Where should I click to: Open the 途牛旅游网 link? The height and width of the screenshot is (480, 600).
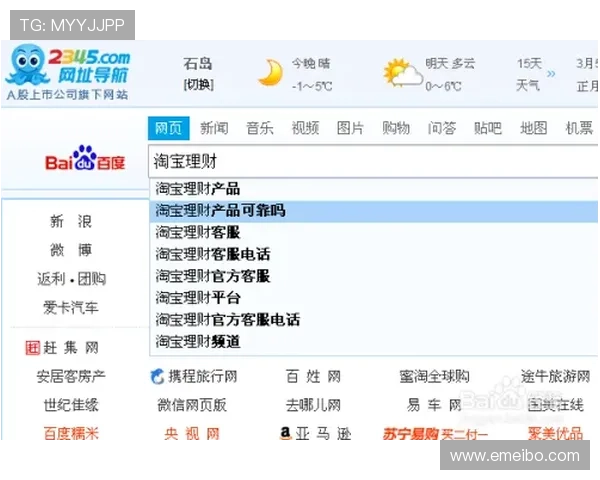[x=555, y=377]
